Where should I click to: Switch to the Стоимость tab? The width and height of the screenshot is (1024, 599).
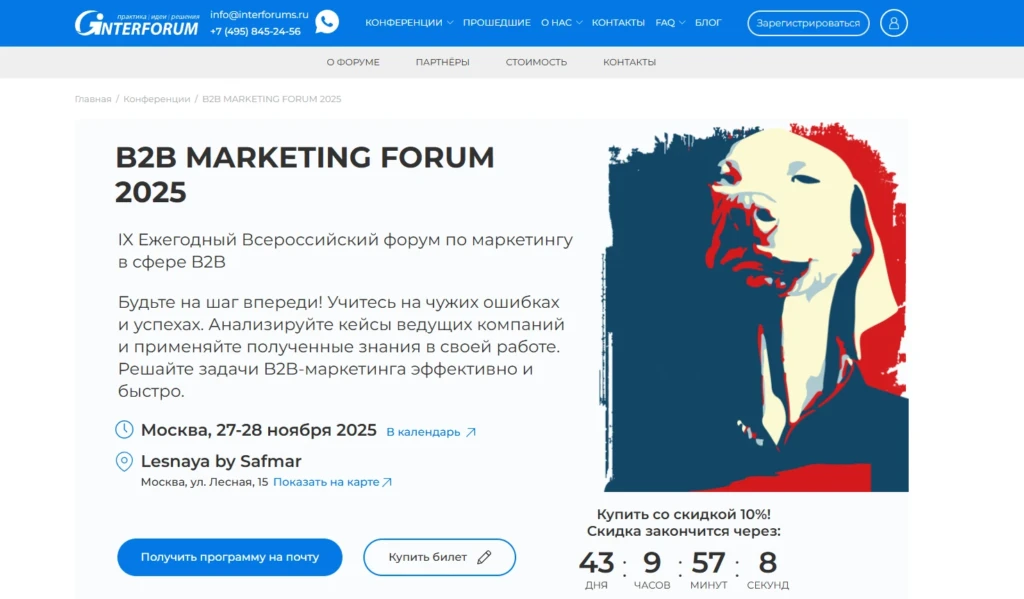click(536, 62)
